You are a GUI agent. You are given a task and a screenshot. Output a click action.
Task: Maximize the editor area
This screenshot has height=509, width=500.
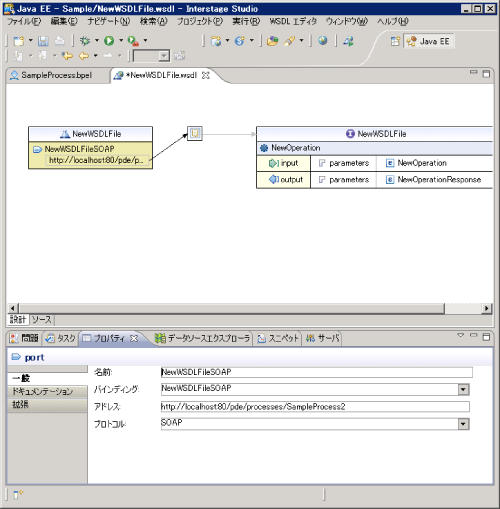tap(486, 74)
